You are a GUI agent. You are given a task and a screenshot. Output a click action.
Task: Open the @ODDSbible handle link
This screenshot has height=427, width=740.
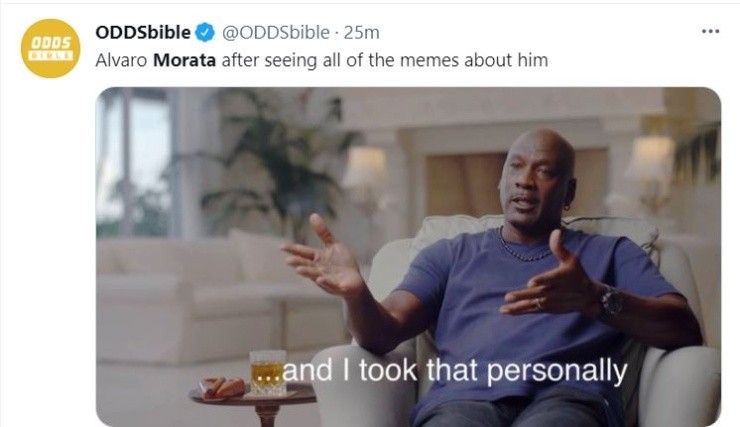pyautogui.click(x=276, y=33)
